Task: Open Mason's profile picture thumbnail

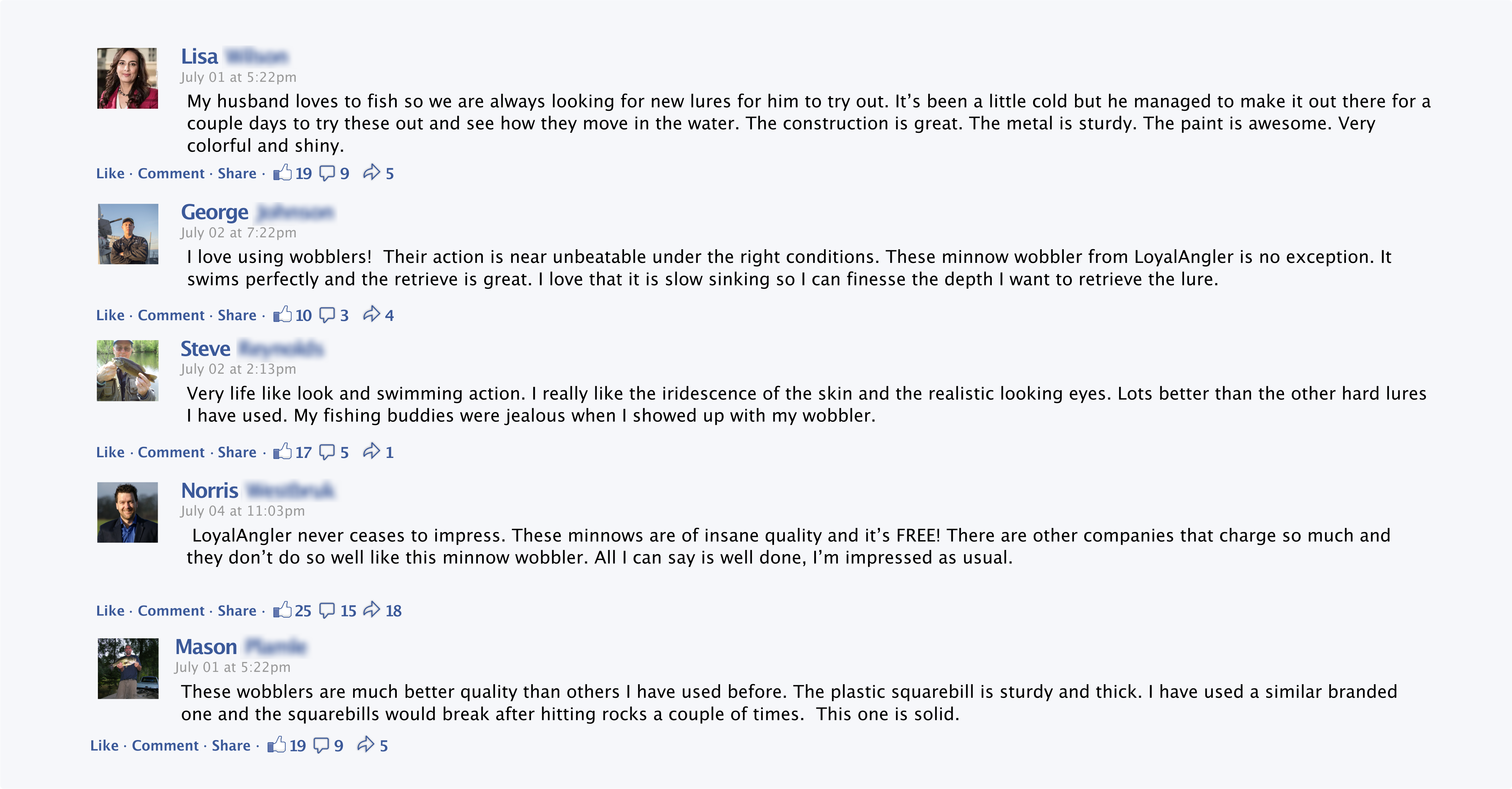Action: click(x=128, y=669)
